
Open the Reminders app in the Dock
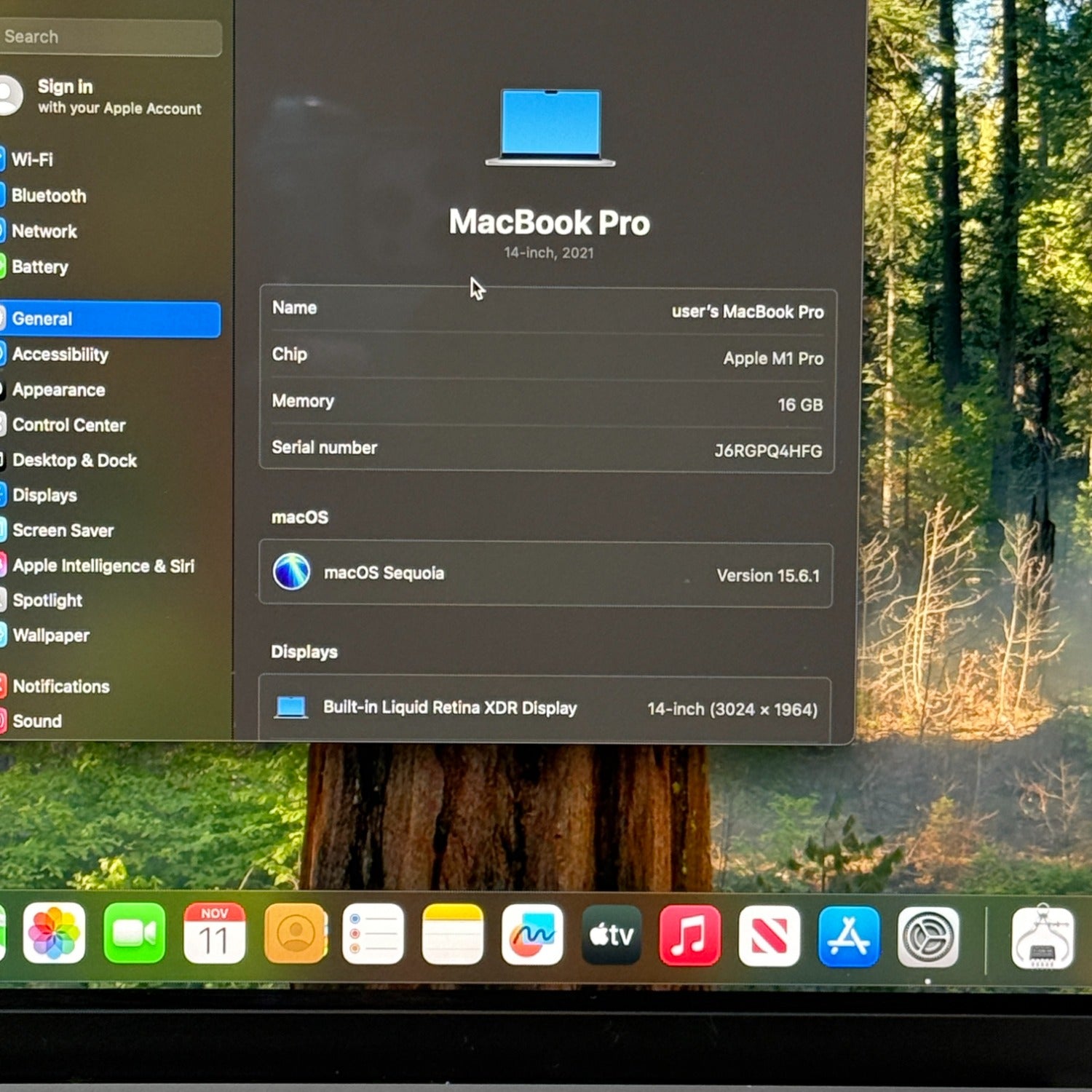(x=373, y=934)
